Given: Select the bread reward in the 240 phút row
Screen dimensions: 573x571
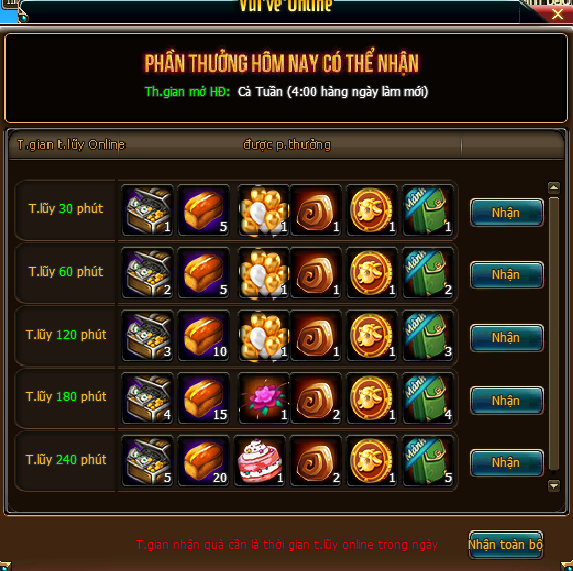Looking at the screenshot, I should click(x=204, y=461).
